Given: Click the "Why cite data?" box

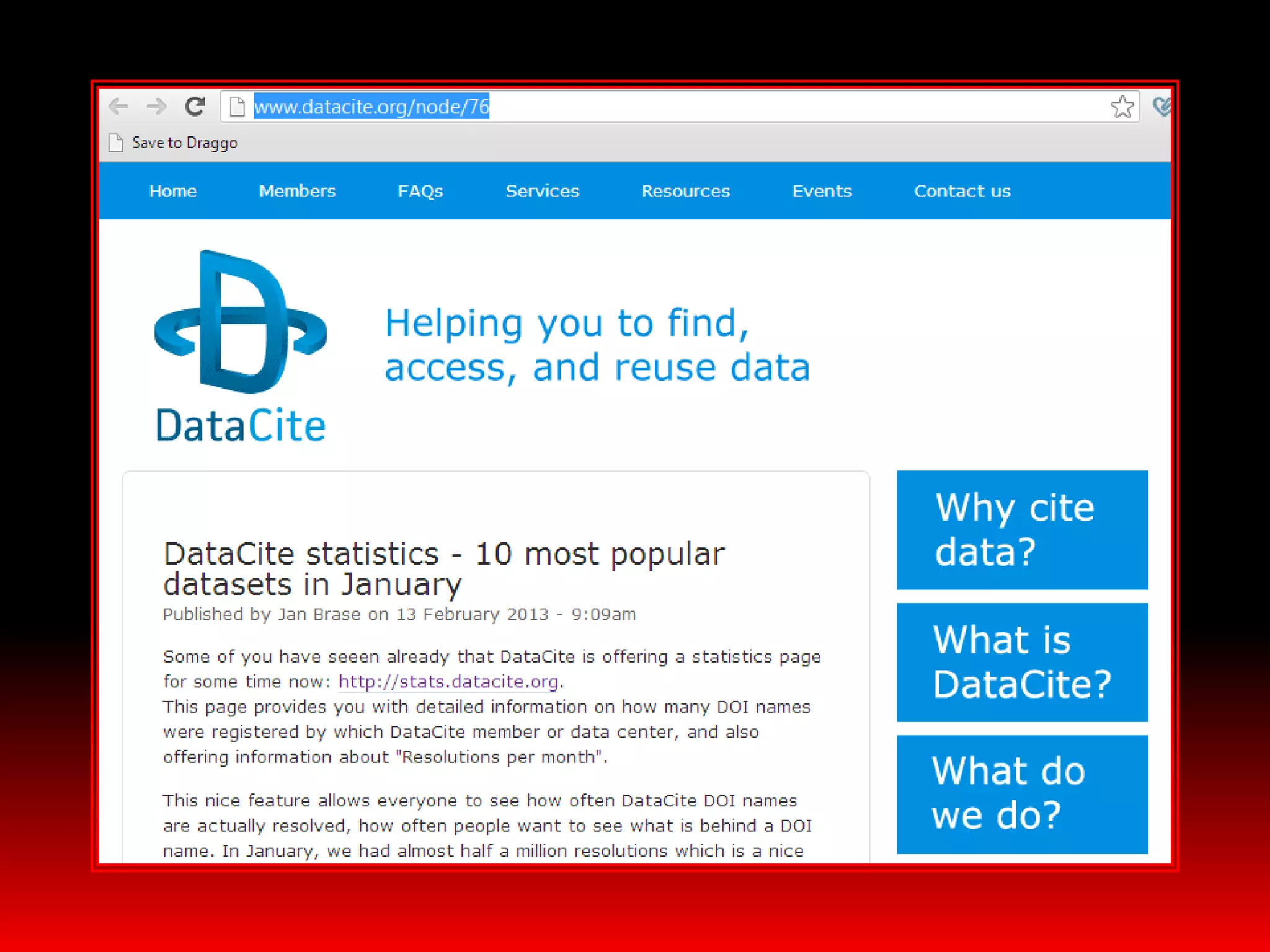Looking at the screenshot, I should point(1022,530).
